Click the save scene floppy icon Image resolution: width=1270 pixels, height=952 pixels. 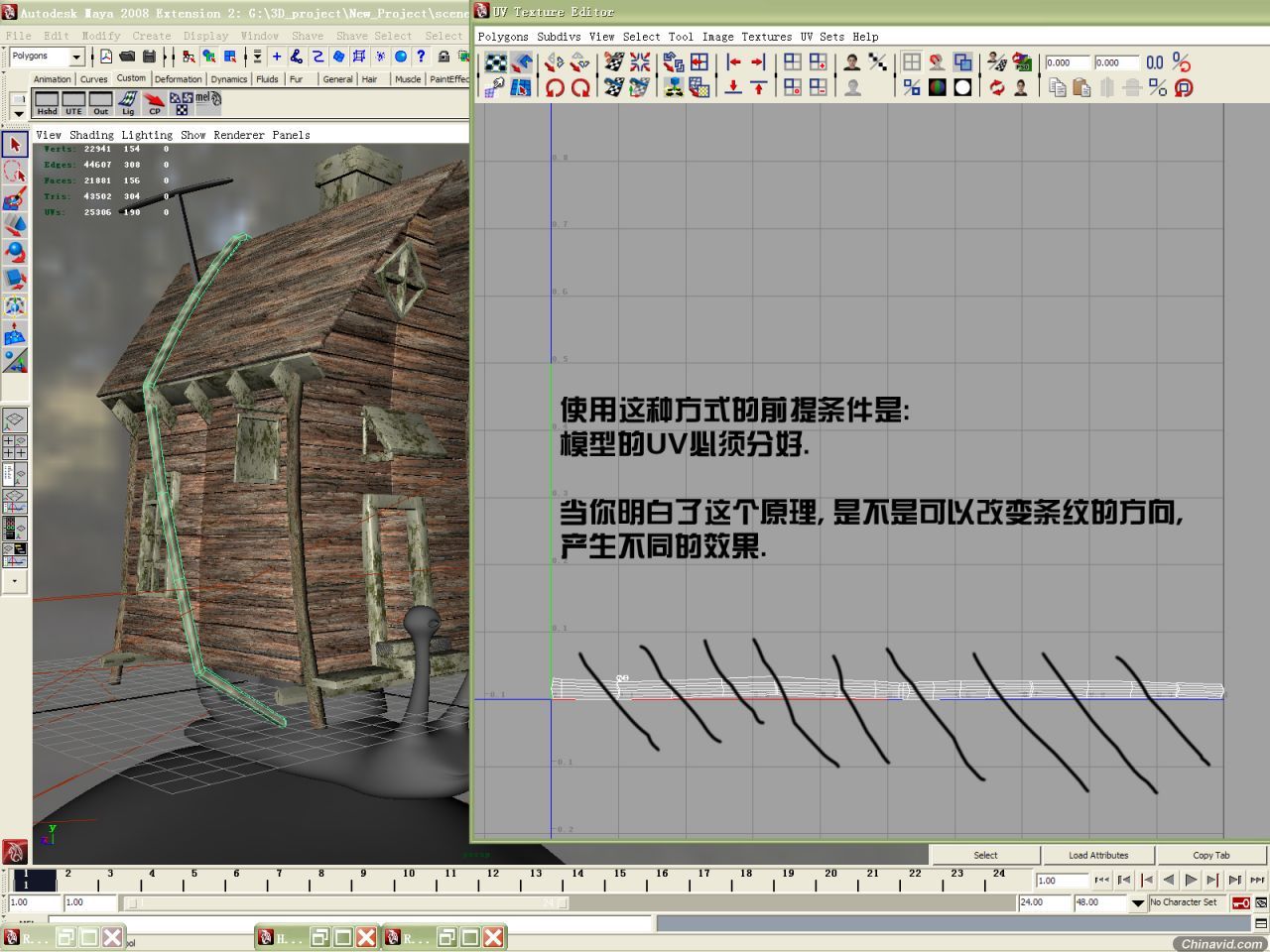coord(149,57)
